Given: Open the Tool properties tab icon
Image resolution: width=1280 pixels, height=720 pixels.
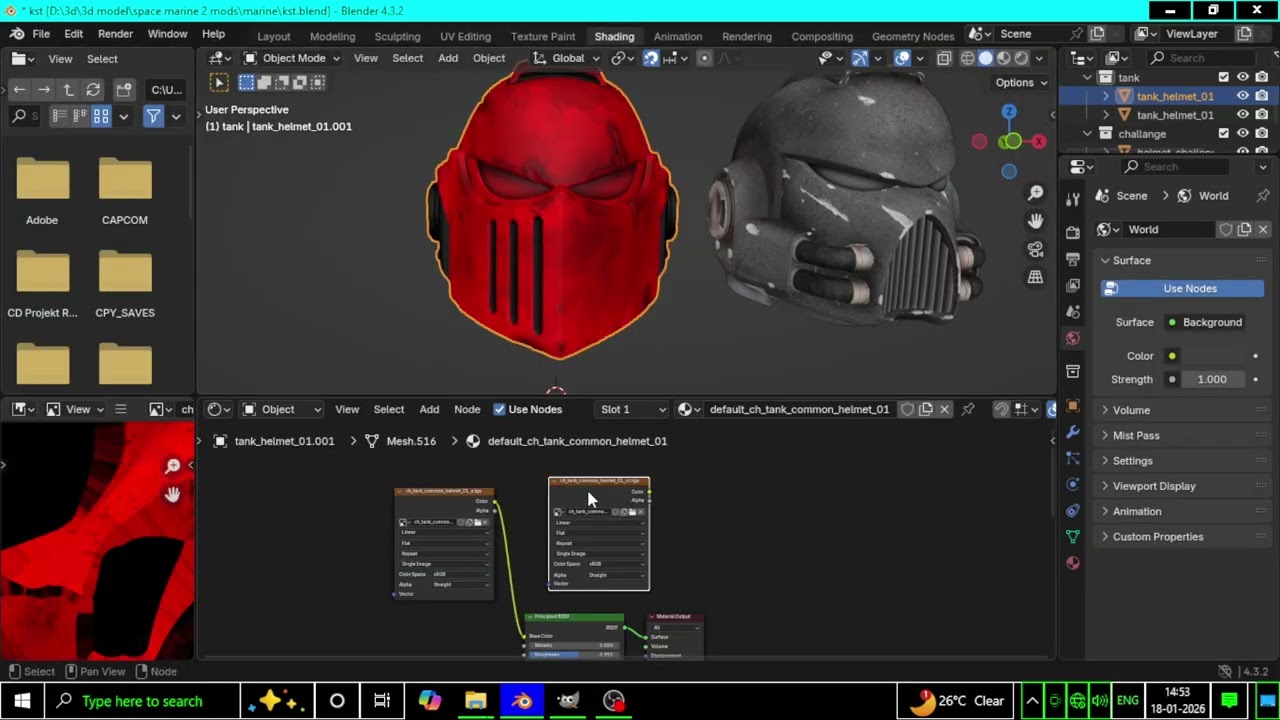Looking at the screenshot, I should coord(1073,198).
